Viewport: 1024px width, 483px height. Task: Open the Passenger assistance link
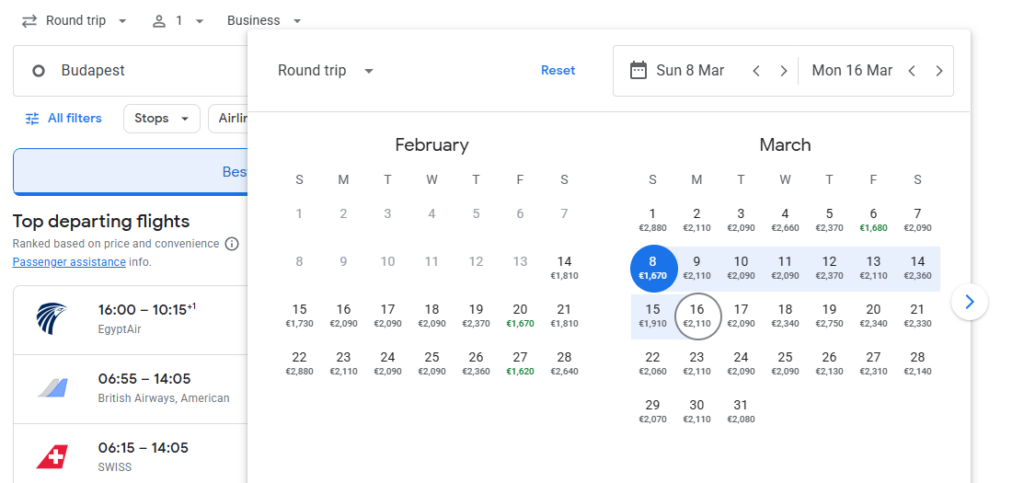pyautogui.click(x=69, y=262)
